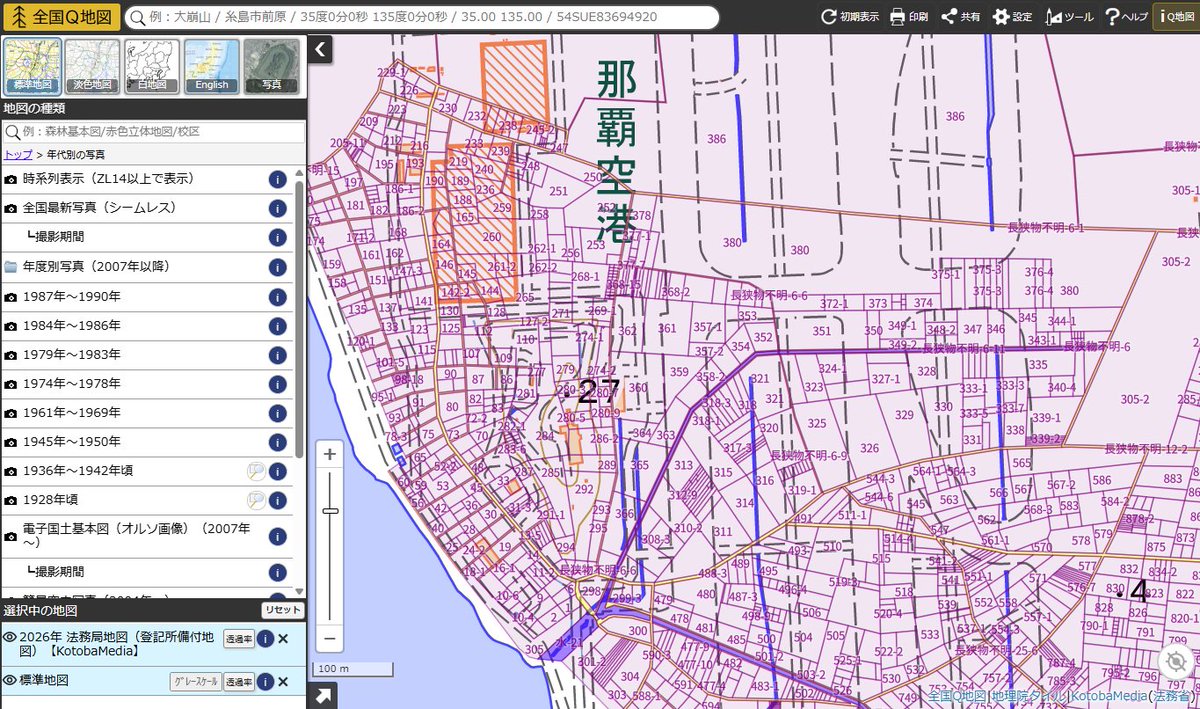Show info for 1987年～1990年

pyautogui.click(x=278, y=297)
